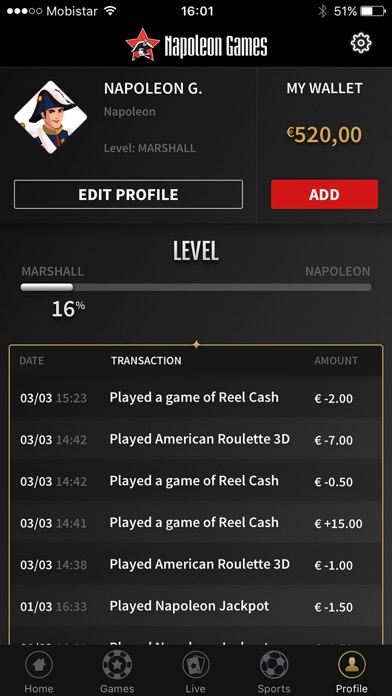Screen dimensions: 392x696
Task: Open the Played Napoleon Jackpot 16:33 entry
Action: tap(196, 606)
